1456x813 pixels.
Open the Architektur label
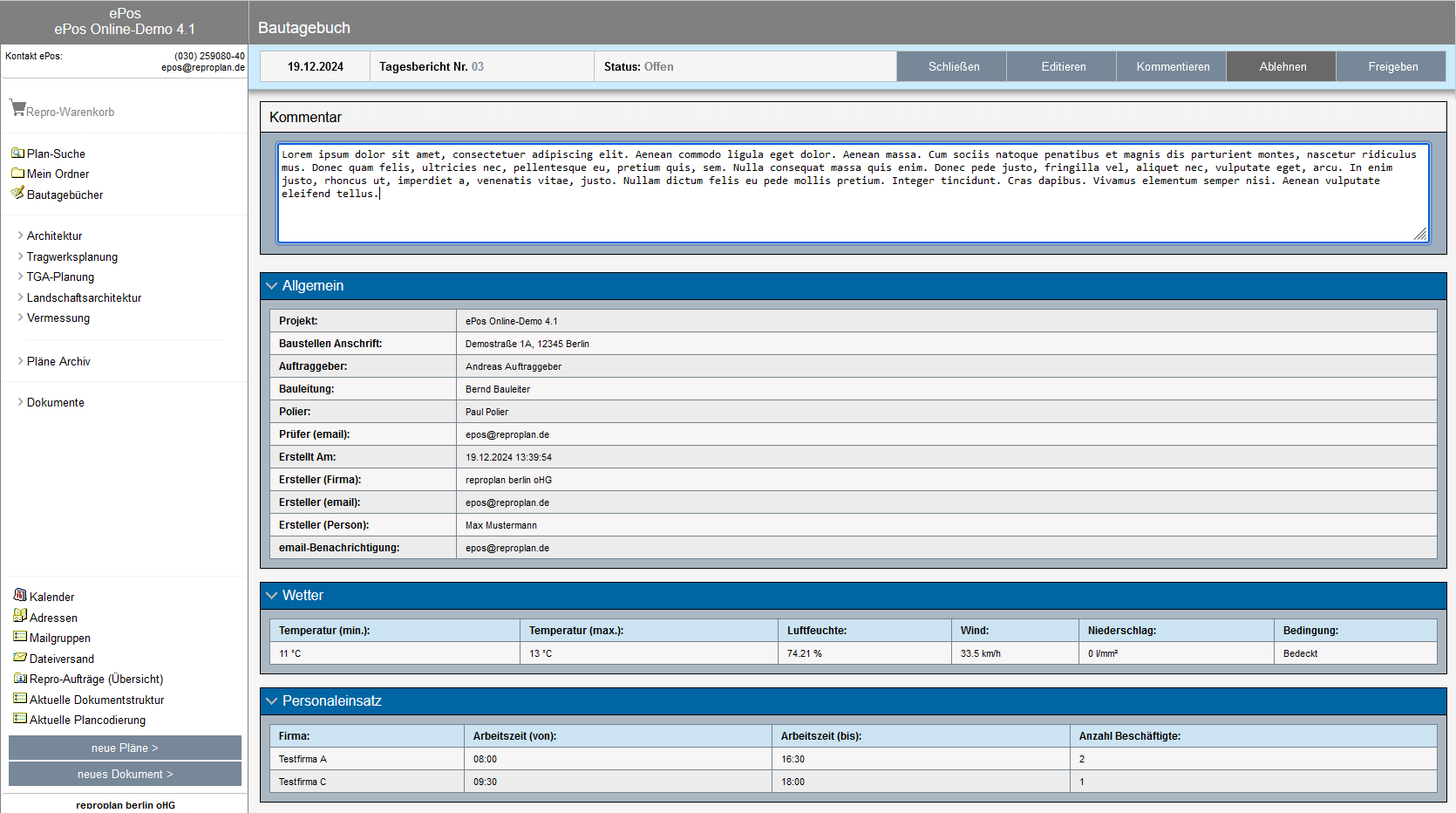coord(54,236)
